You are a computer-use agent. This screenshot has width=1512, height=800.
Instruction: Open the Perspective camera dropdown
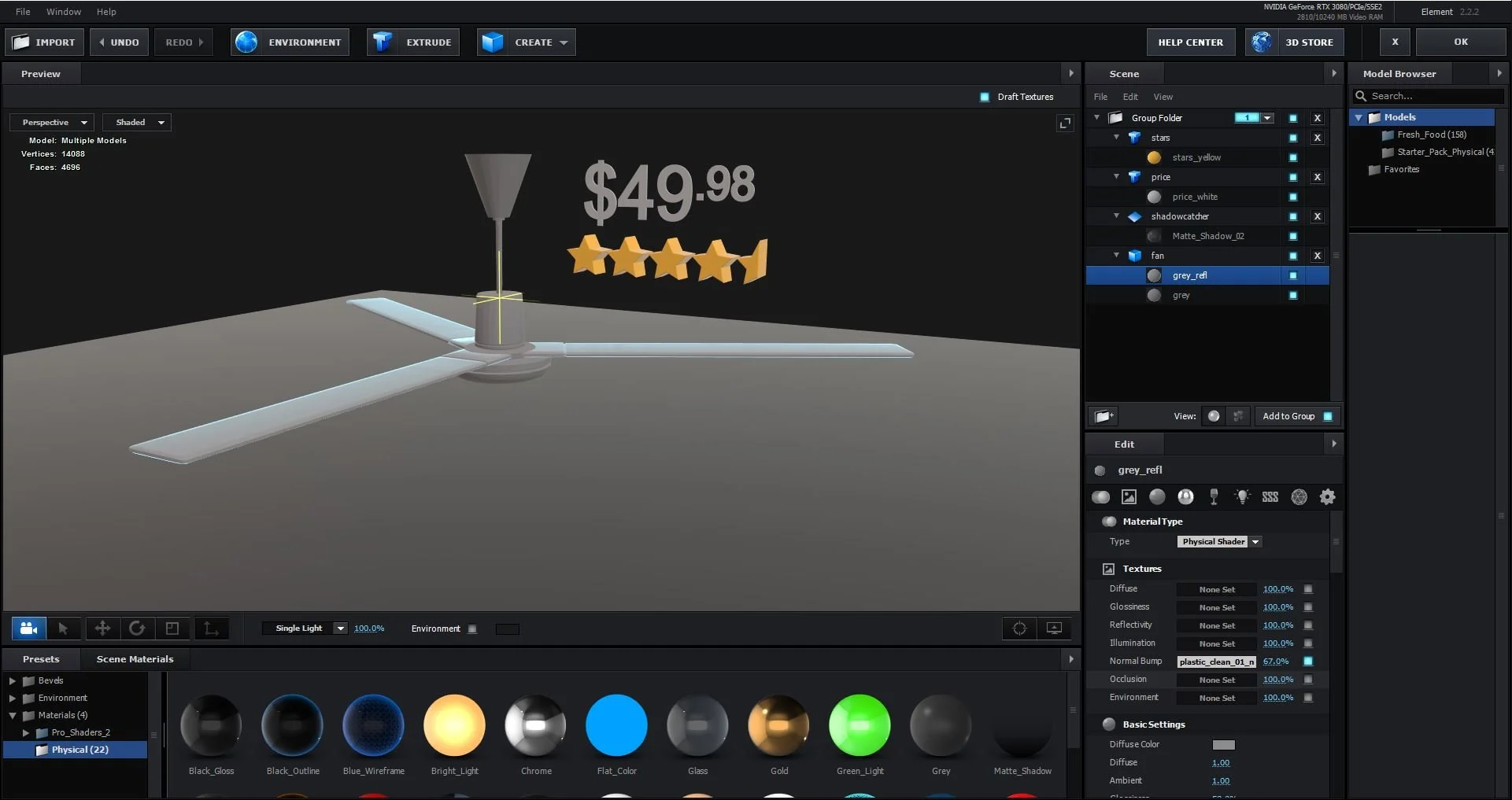(52, 123)
